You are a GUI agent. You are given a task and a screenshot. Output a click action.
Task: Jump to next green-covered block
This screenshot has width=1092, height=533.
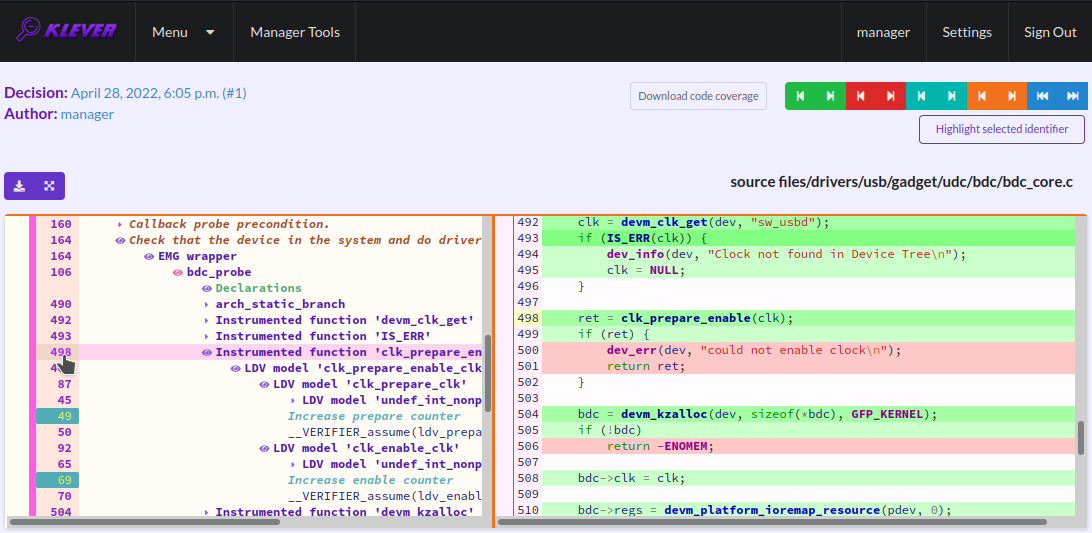[x=830, y=96]
